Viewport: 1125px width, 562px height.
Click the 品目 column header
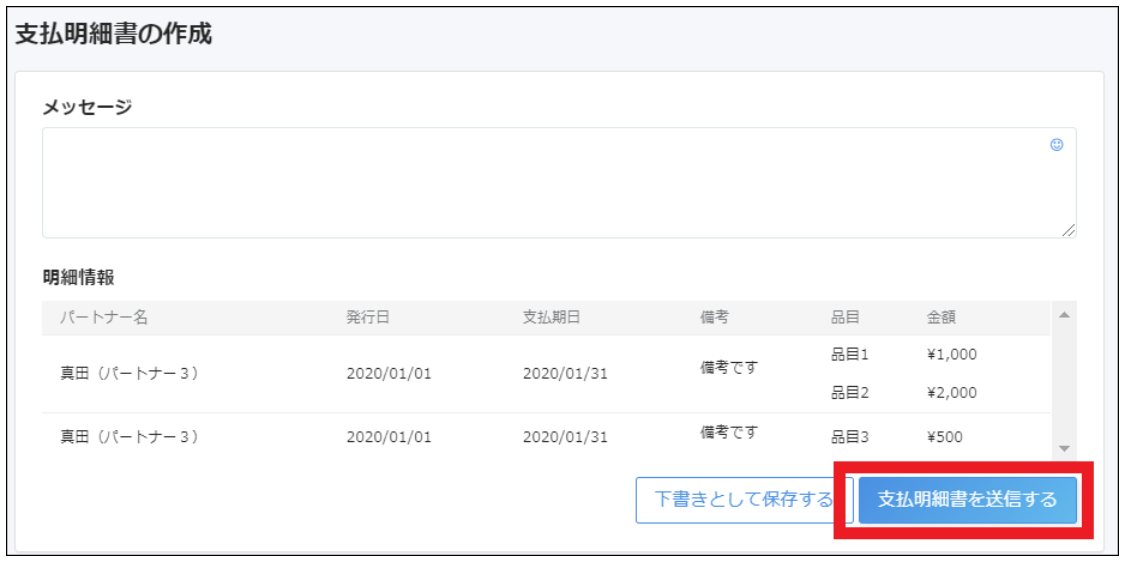[x=845, y=318]
